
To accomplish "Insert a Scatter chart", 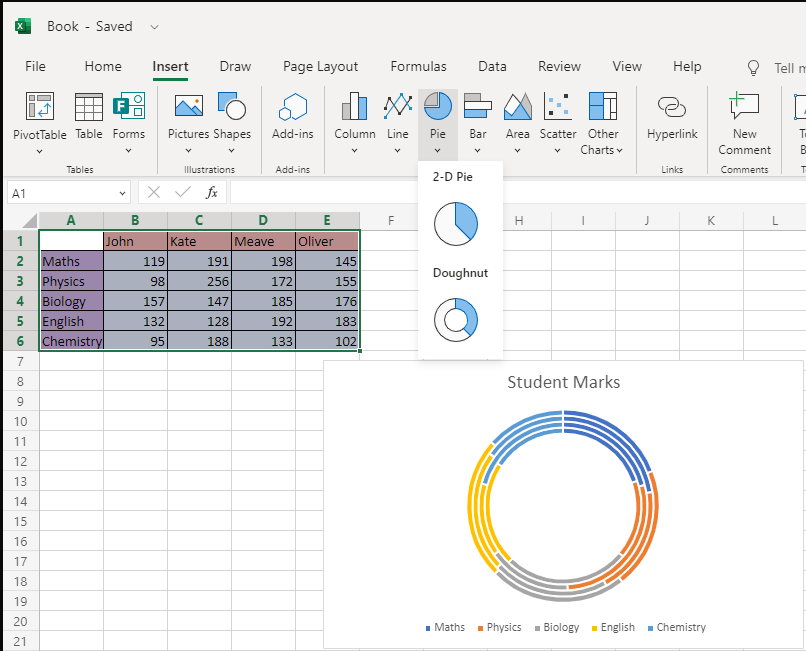I will [558, 115].
